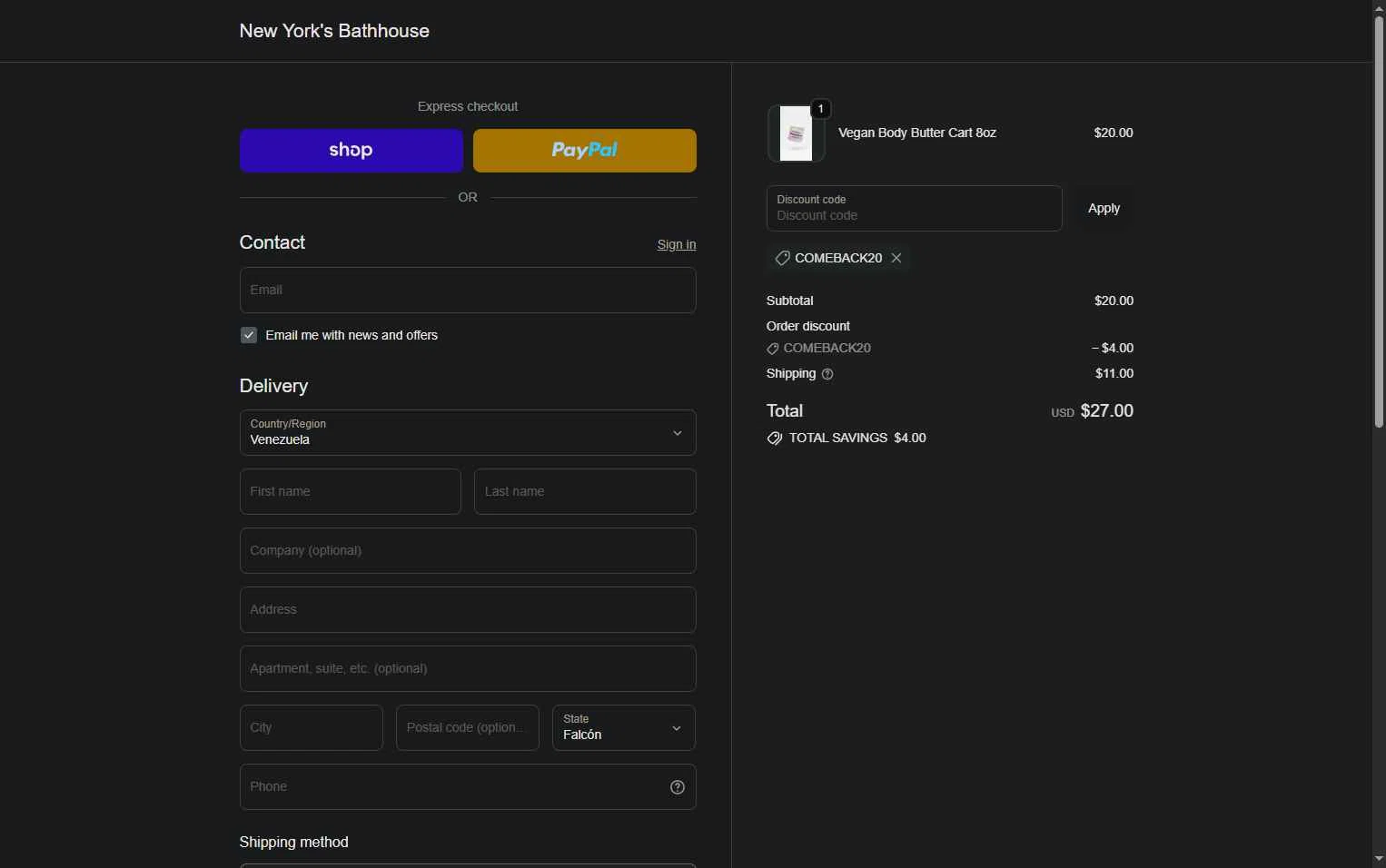Click the phone field help icon

point(678,787)
